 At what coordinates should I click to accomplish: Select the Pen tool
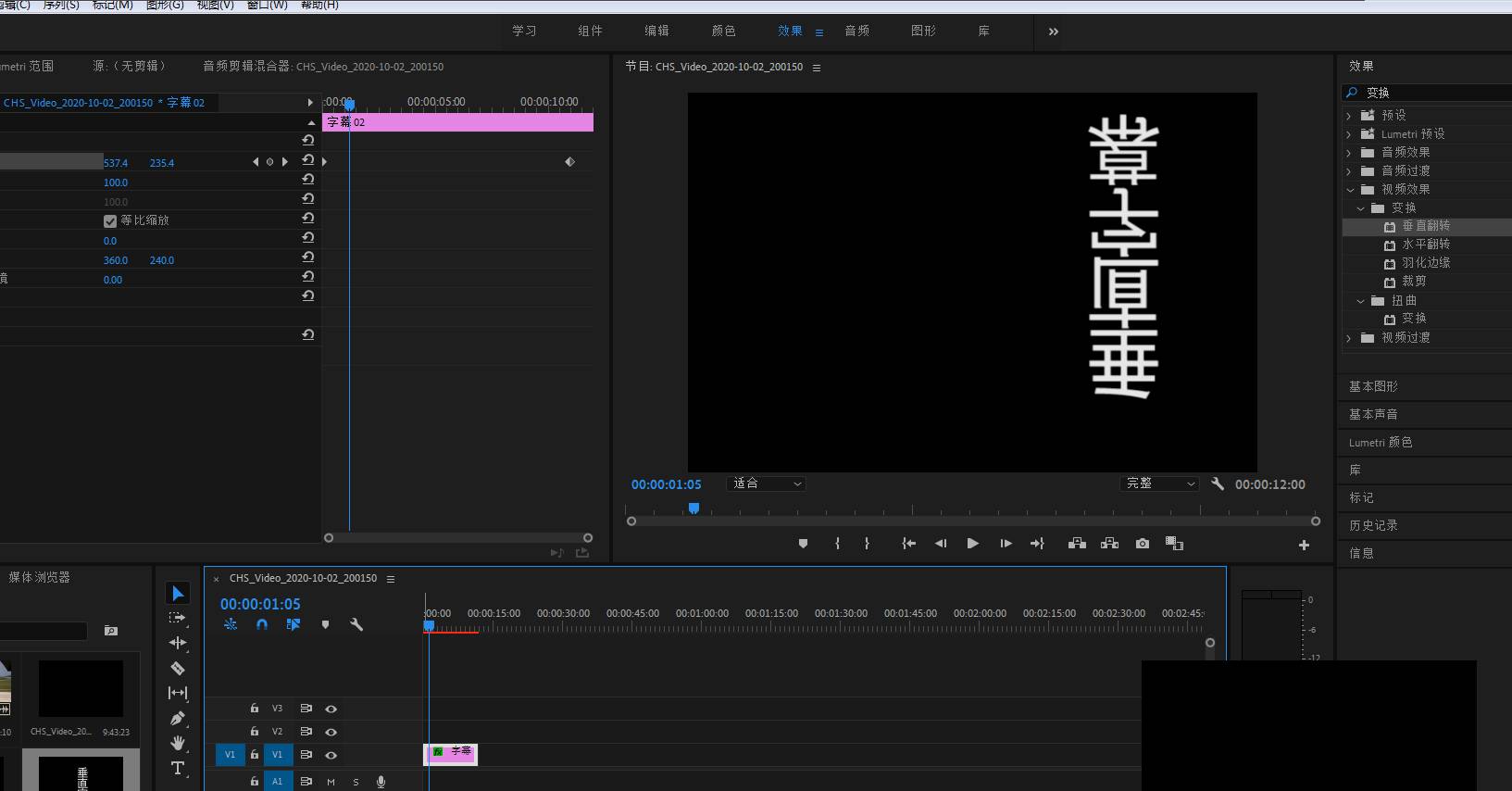pyautogui.click(x=178, y=718)
